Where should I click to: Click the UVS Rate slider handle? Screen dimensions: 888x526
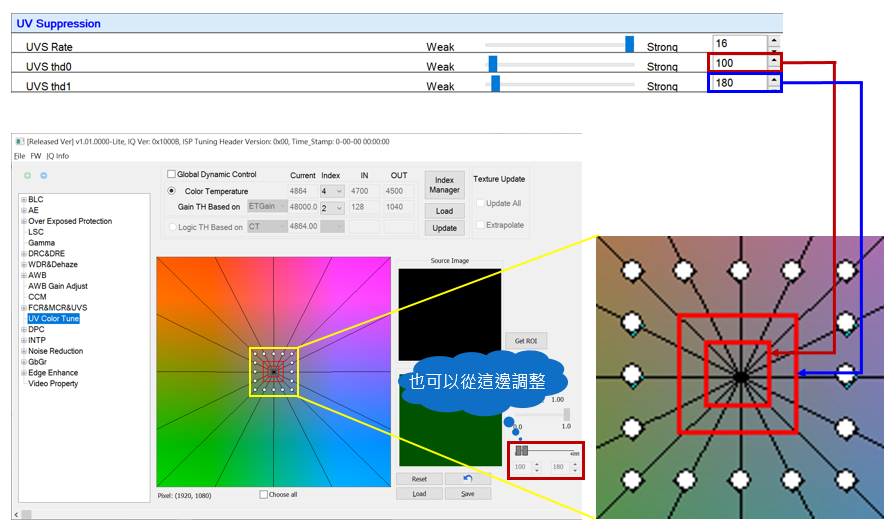point(629,44)
